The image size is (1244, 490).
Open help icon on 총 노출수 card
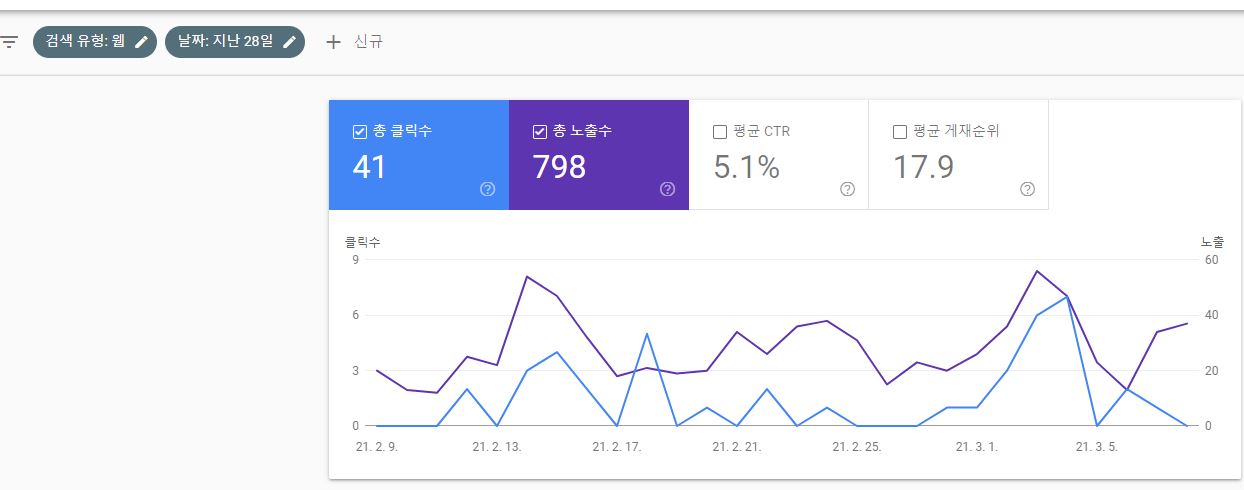[668, 189]
